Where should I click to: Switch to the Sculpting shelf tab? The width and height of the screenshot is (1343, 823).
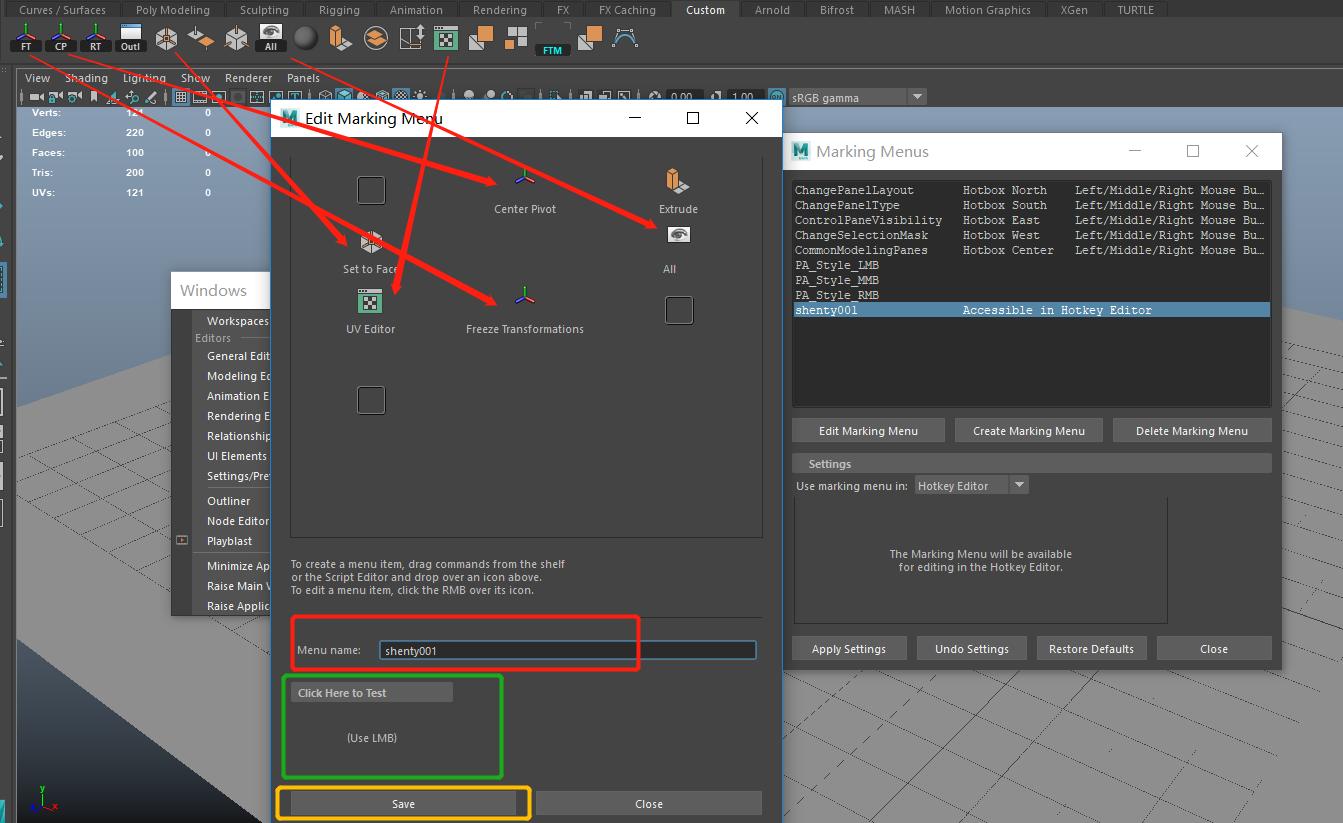coord(264,10)
